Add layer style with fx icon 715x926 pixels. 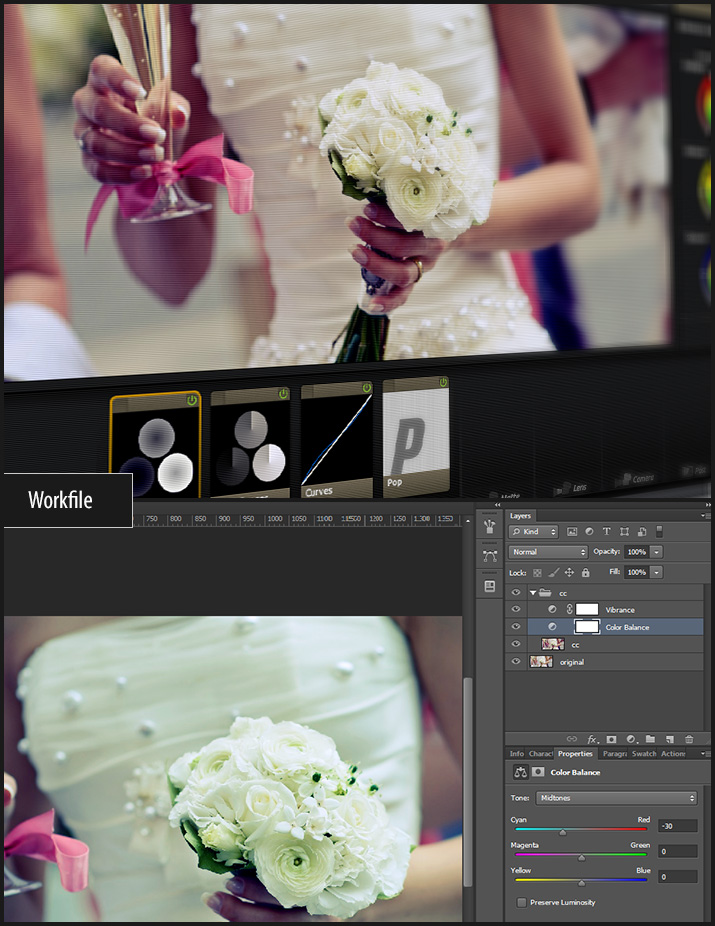point(592,739)
